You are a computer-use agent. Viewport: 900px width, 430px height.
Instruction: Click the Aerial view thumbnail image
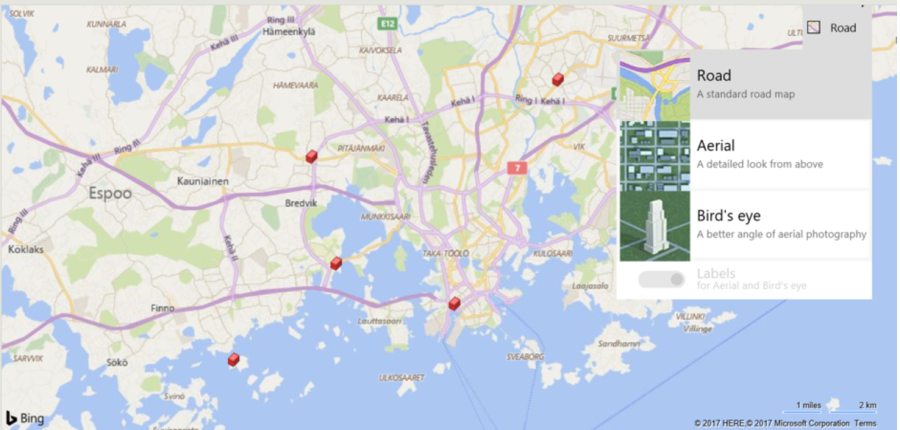[x=655, y=155]
